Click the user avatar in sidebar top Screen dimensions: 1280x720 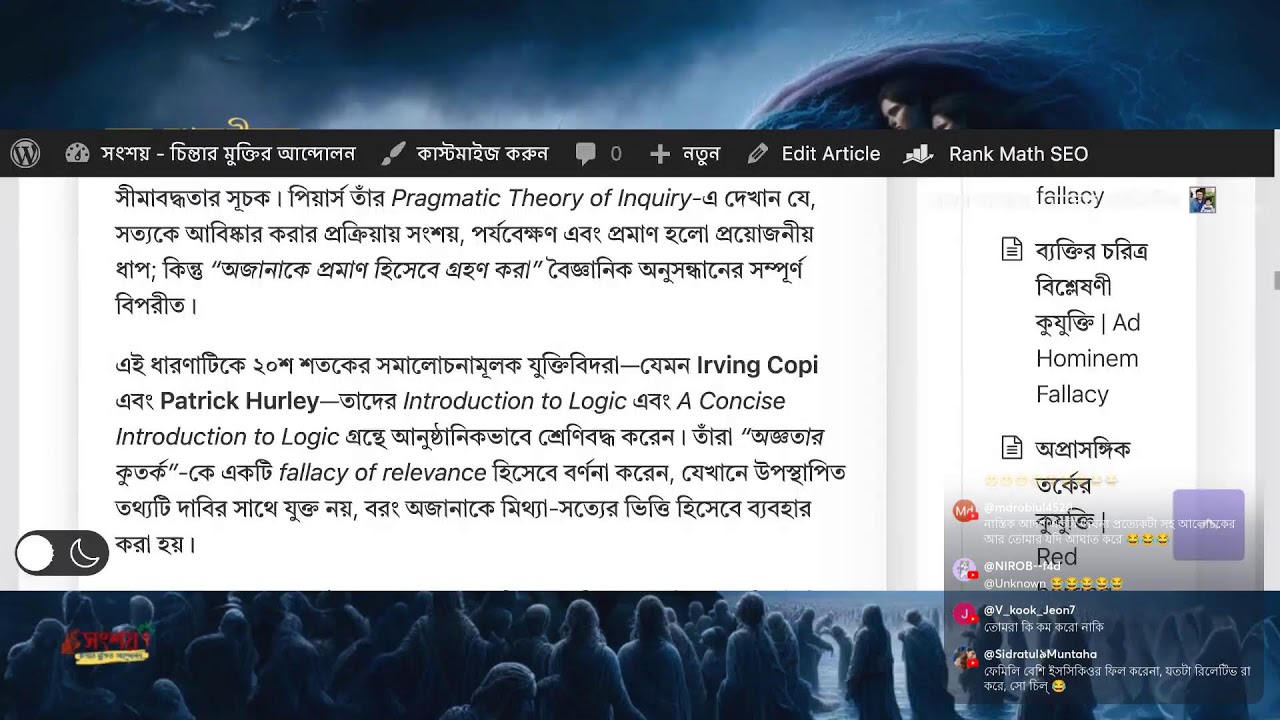tap(1202, 200)
